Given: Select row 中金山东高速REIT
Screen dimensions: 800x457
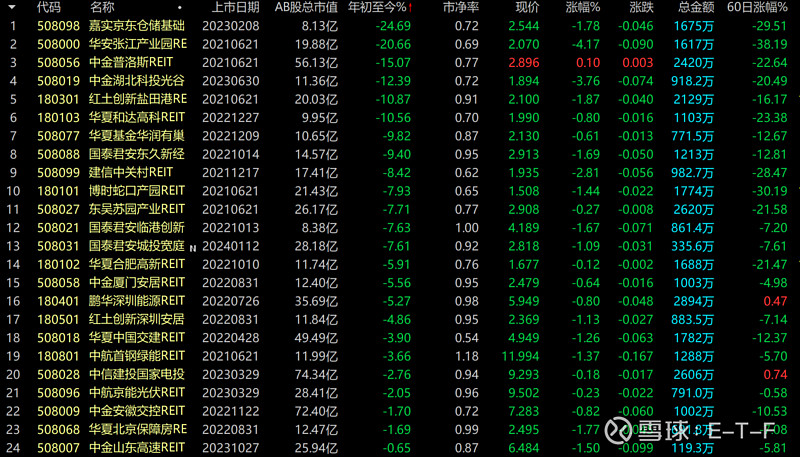Looking at the screenshot, I should coord(400,448).
